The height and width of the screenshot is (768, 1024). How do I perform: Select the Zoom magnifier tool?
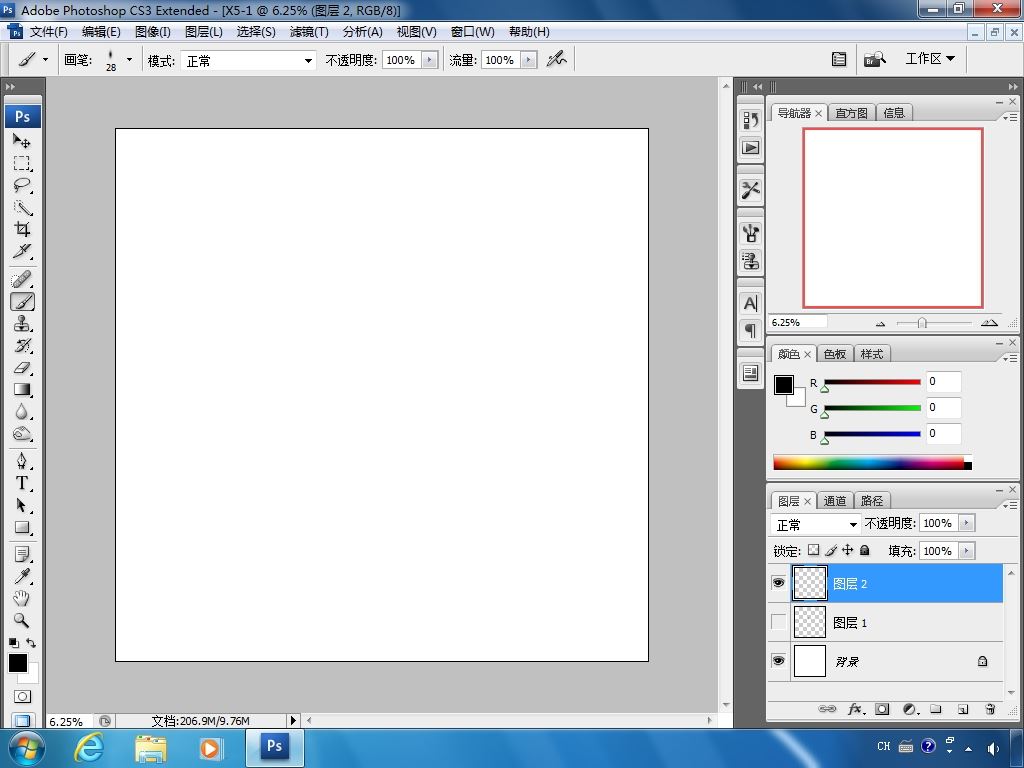tap(22, 620)
